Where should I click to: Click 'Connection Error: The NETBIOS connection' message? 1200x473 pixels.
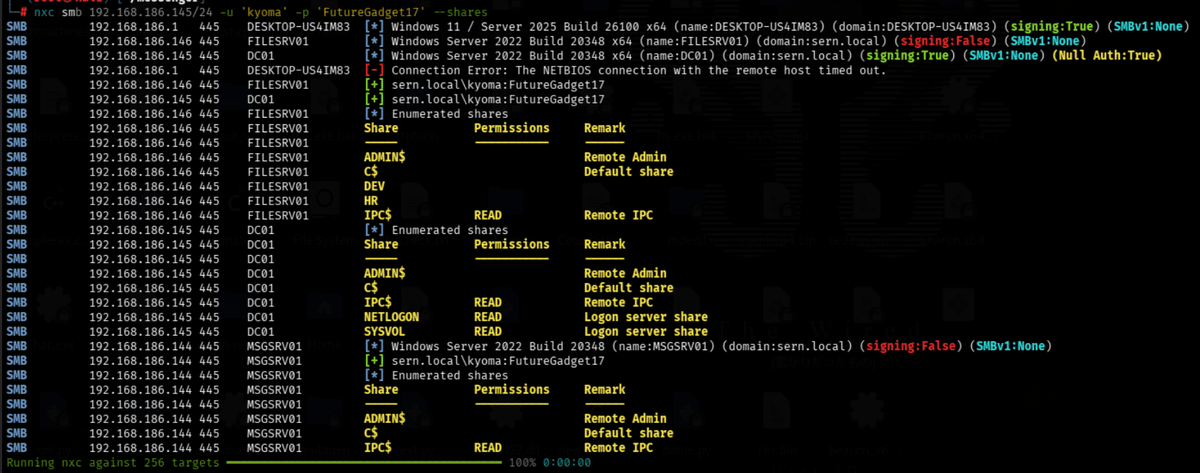(527, 71)
